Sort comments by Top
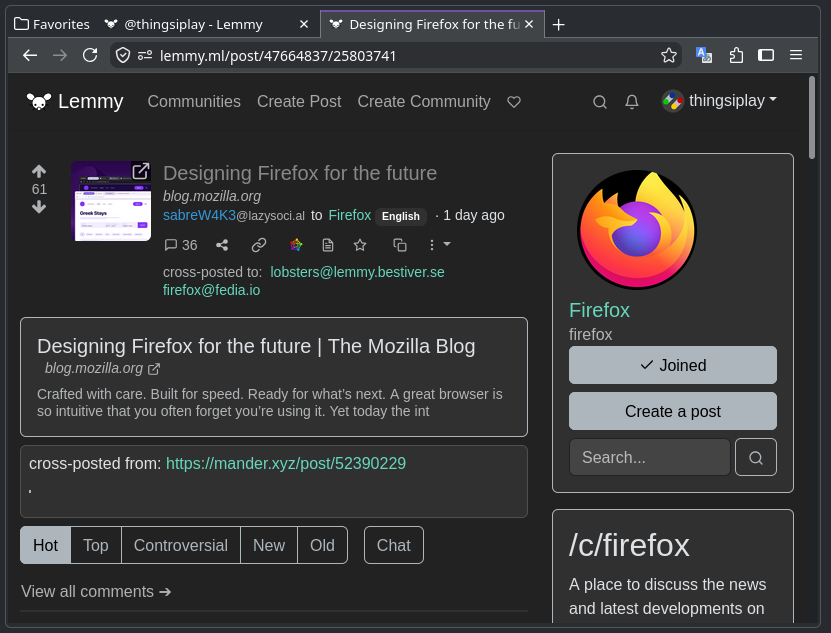Screen dimensions: 831x633 96,545
